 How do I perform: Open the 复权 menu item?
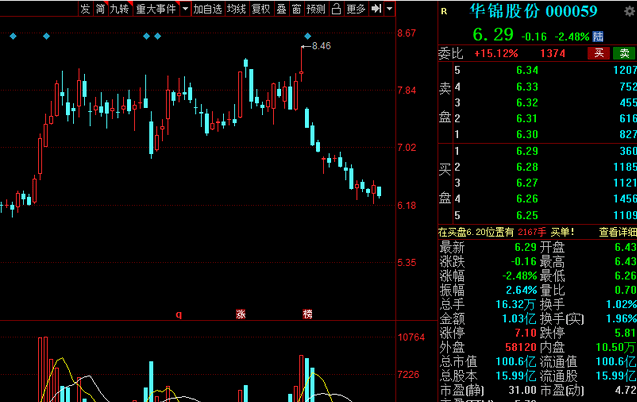coord(260,9)
